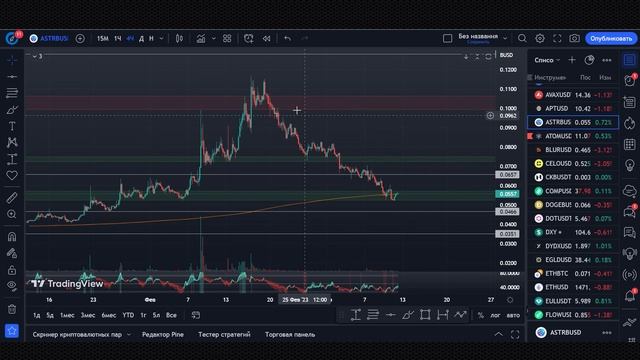Open the ASTRBUSD symbol search field
The width and height of the screenshot is (640, 360).
pos(49,38)
